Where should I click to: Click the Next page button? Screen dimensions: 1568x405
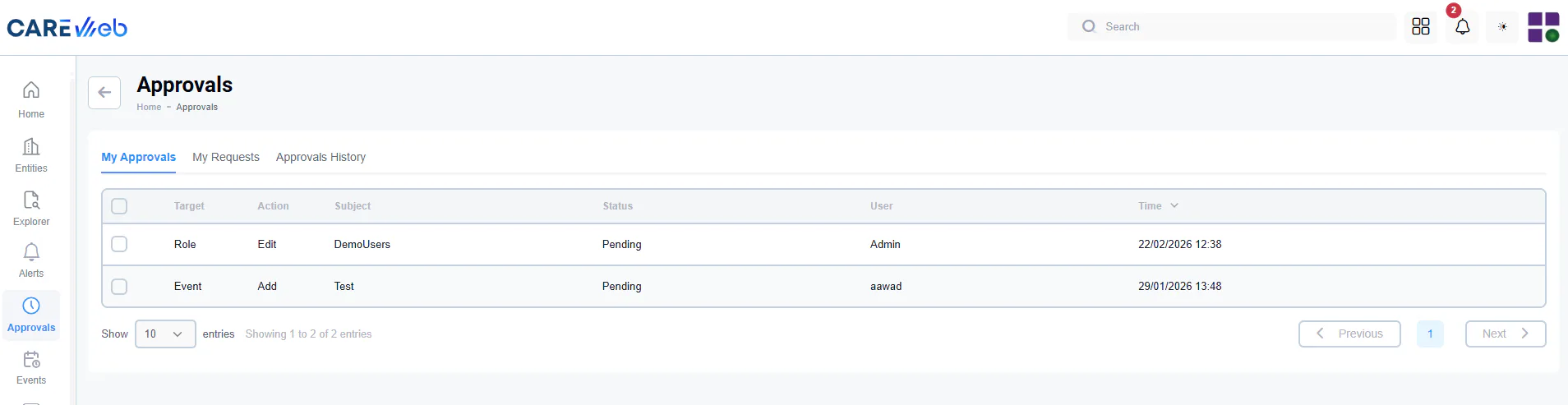[x=1506, y=334]
